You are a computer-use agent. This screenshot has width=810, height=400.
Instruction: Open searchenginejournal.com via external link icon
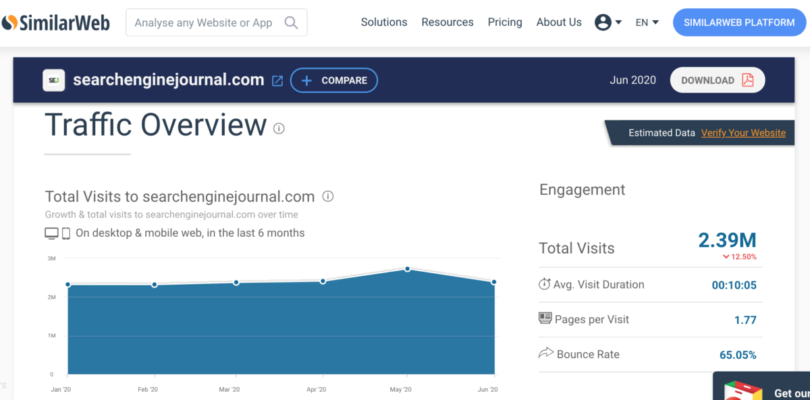coord(277,81)
